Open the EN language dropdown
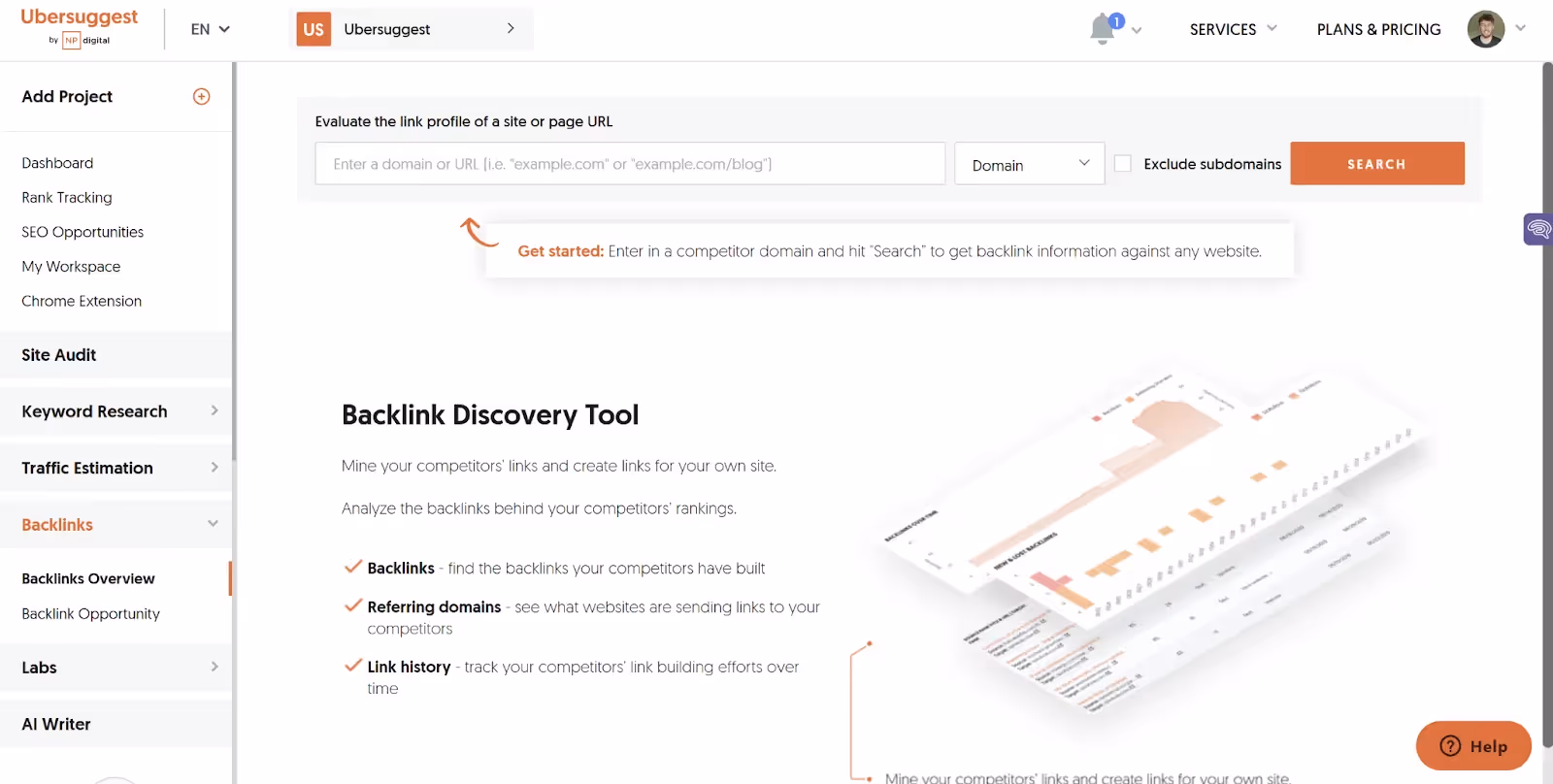 [x=211, y=29]
